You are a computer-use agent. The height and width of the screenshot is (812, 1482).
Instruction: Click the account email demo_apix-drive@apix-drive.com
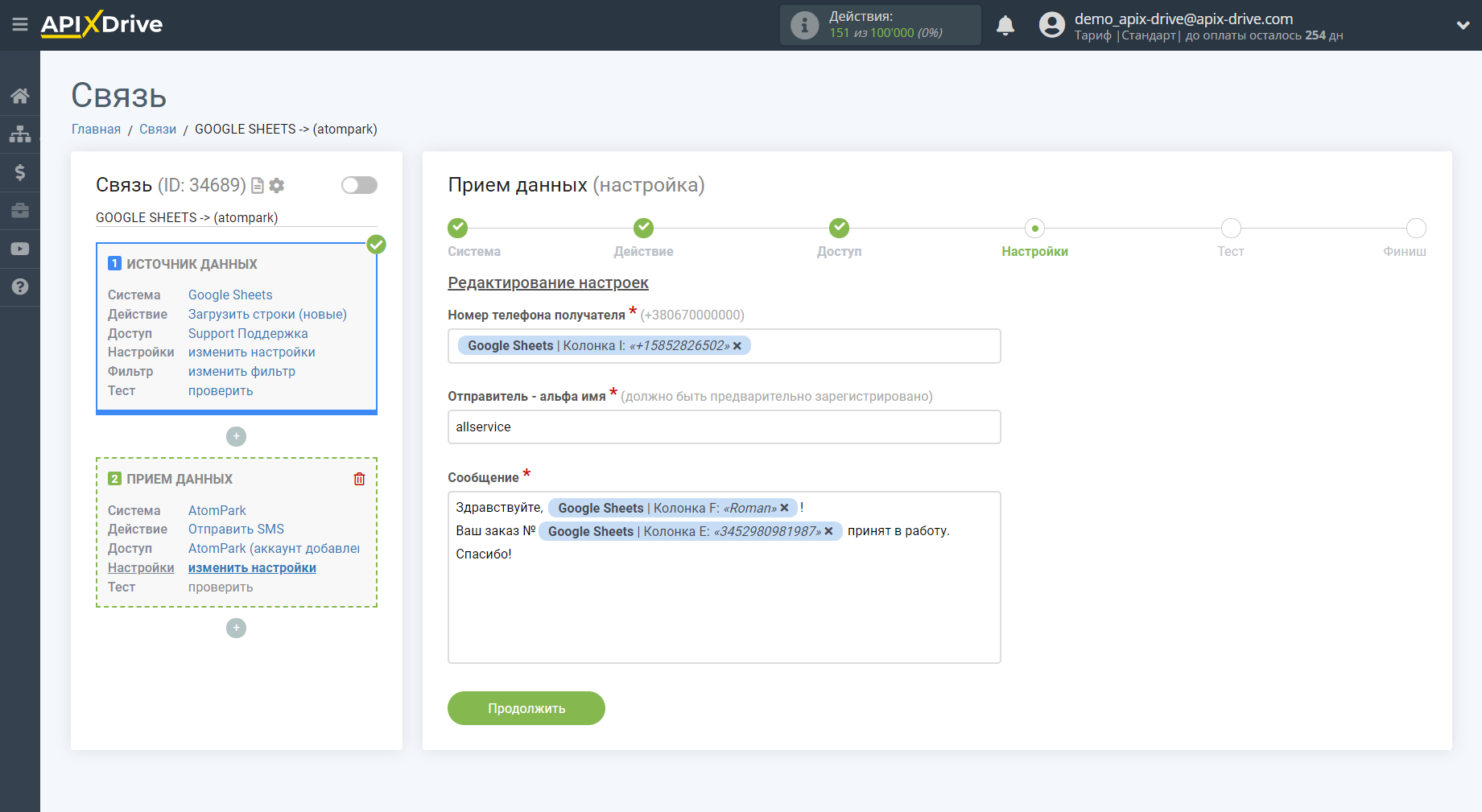(1183, 19)
